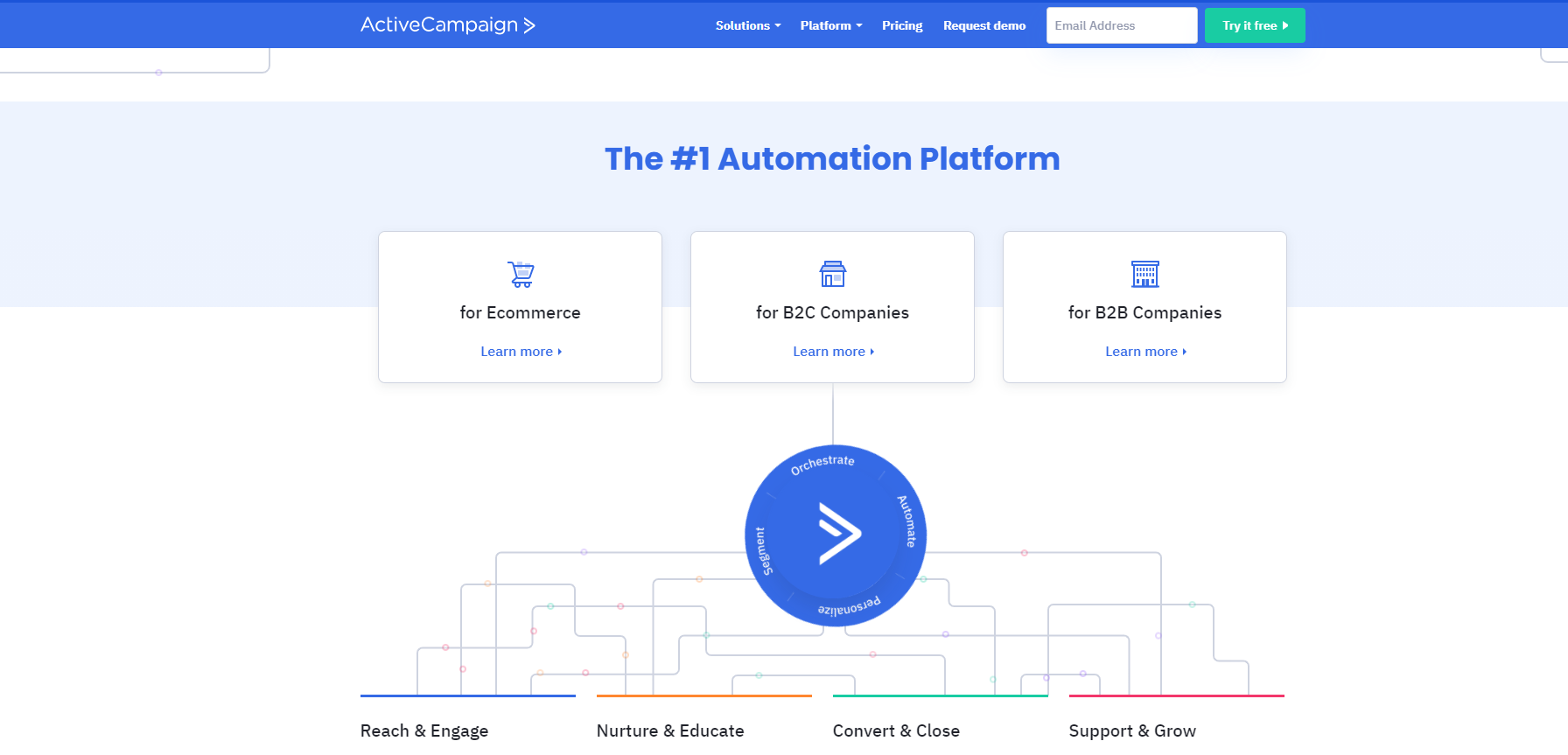Click the B2C storefront icon
1568x755 pixels.
833,274
